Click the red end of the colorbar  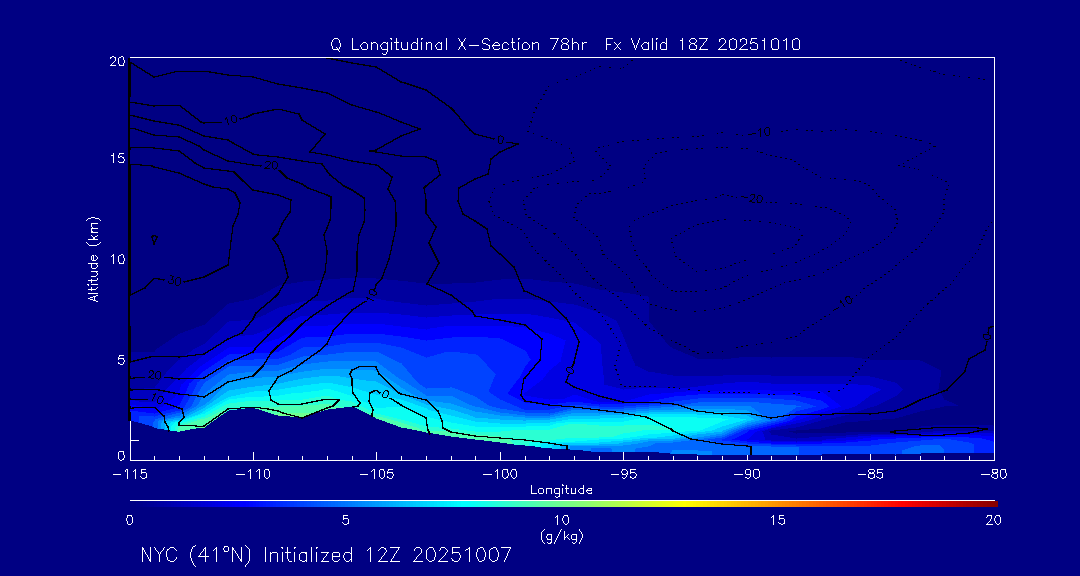coord(988,504)
